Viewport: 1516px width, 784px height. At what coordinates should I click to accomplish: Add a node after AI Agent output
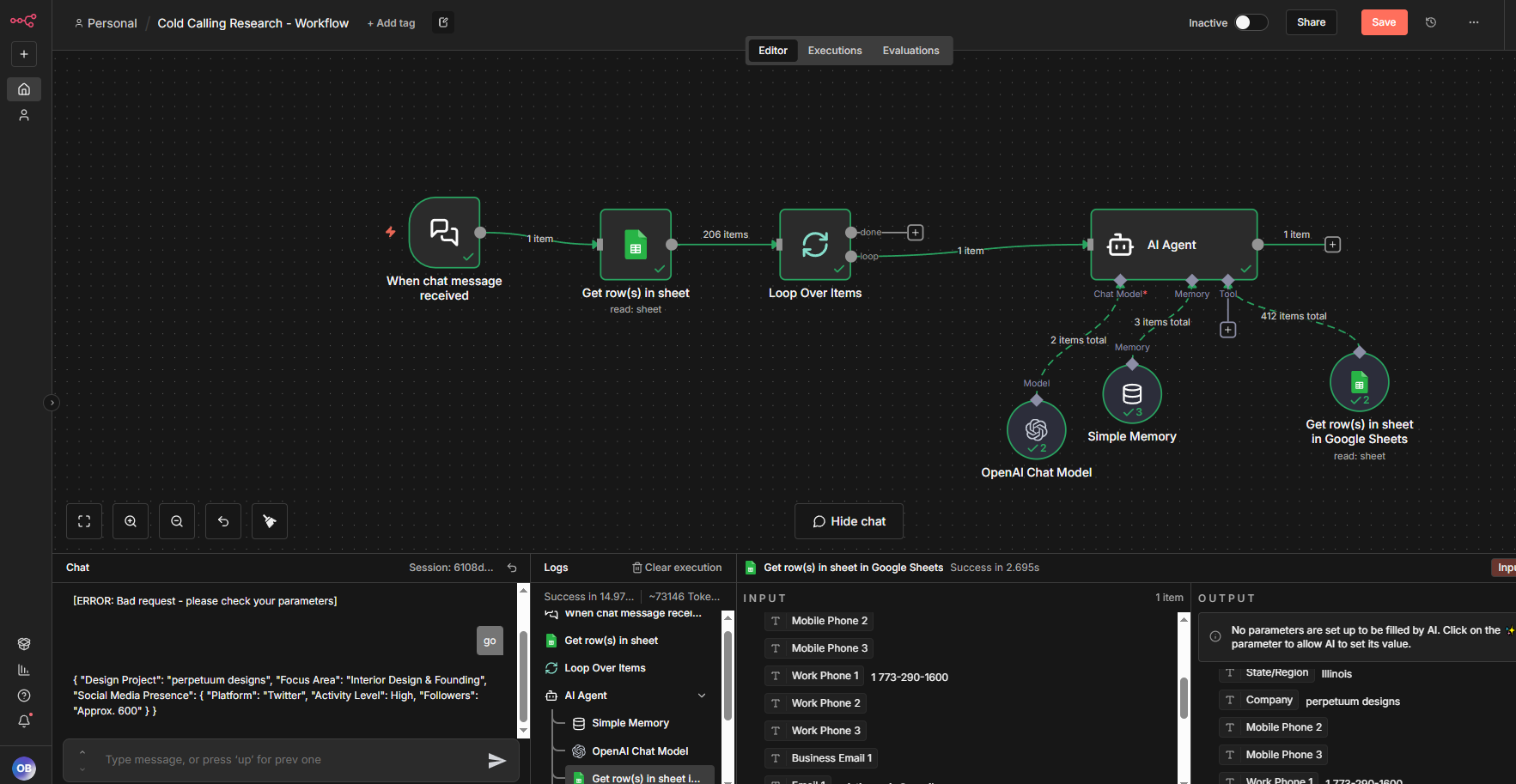[1332, 245]
